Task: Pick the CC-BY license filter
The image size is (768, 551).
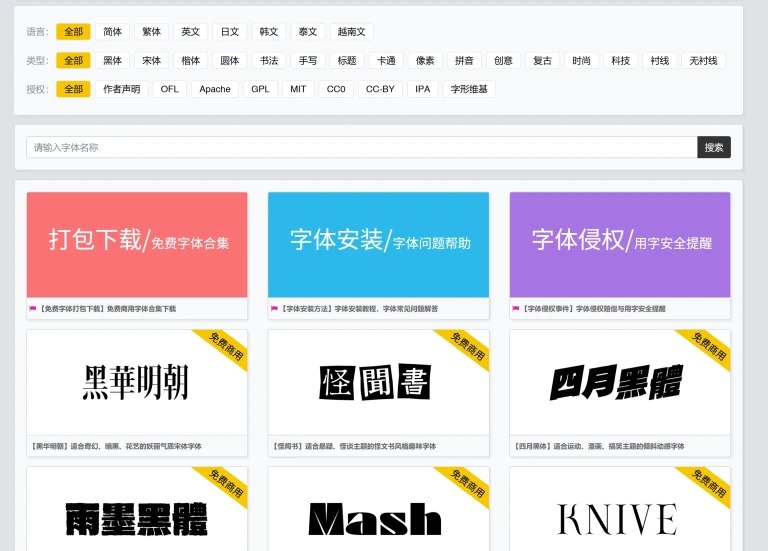Action: [380, 89]
